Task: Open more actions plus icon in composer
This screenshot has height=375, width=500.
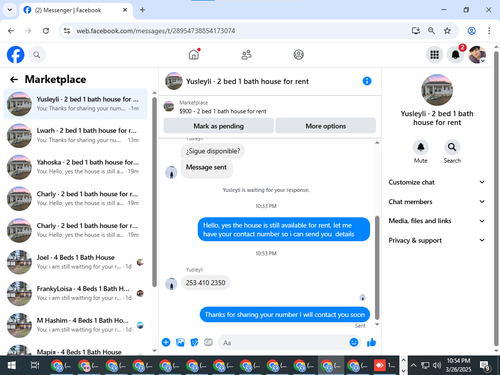Action: tap(166, 342)
